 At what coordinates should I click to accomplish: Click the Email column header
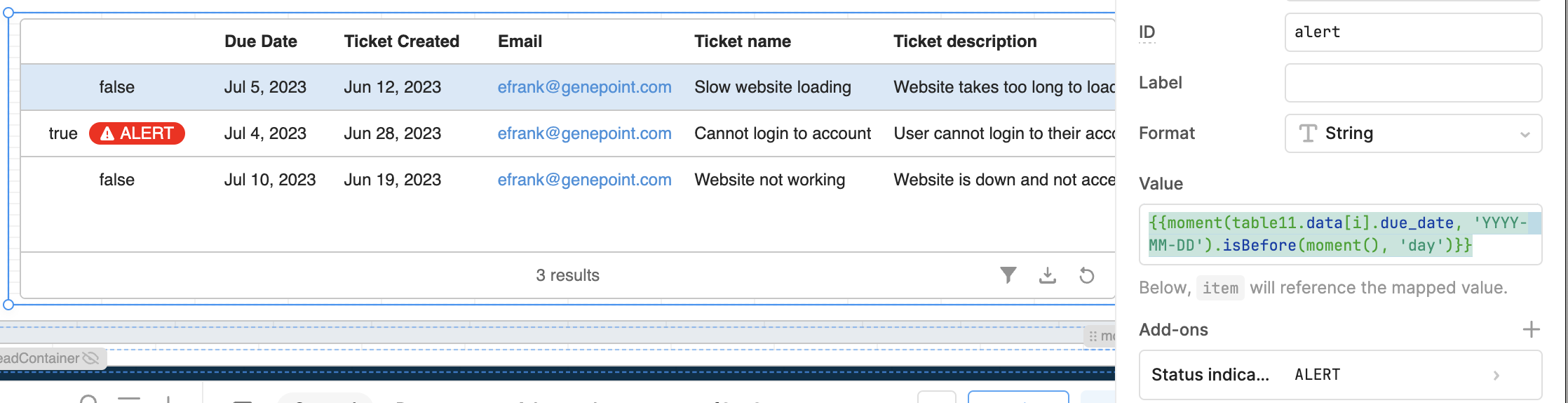520,41
